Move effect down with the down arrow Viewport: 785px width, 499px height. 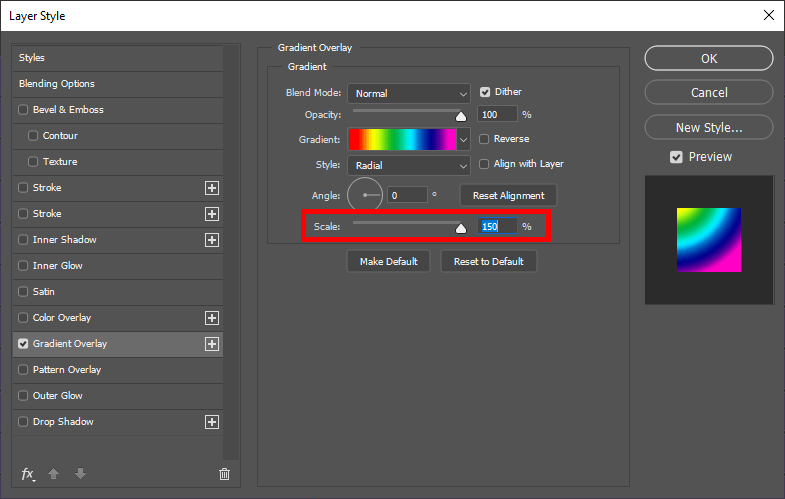pos(80,473)
